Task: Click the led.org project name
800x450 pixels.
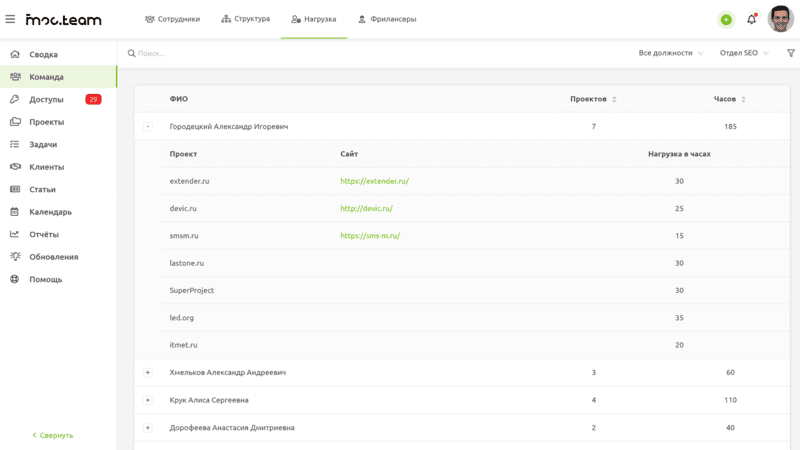Action: [x=182, y=318]
